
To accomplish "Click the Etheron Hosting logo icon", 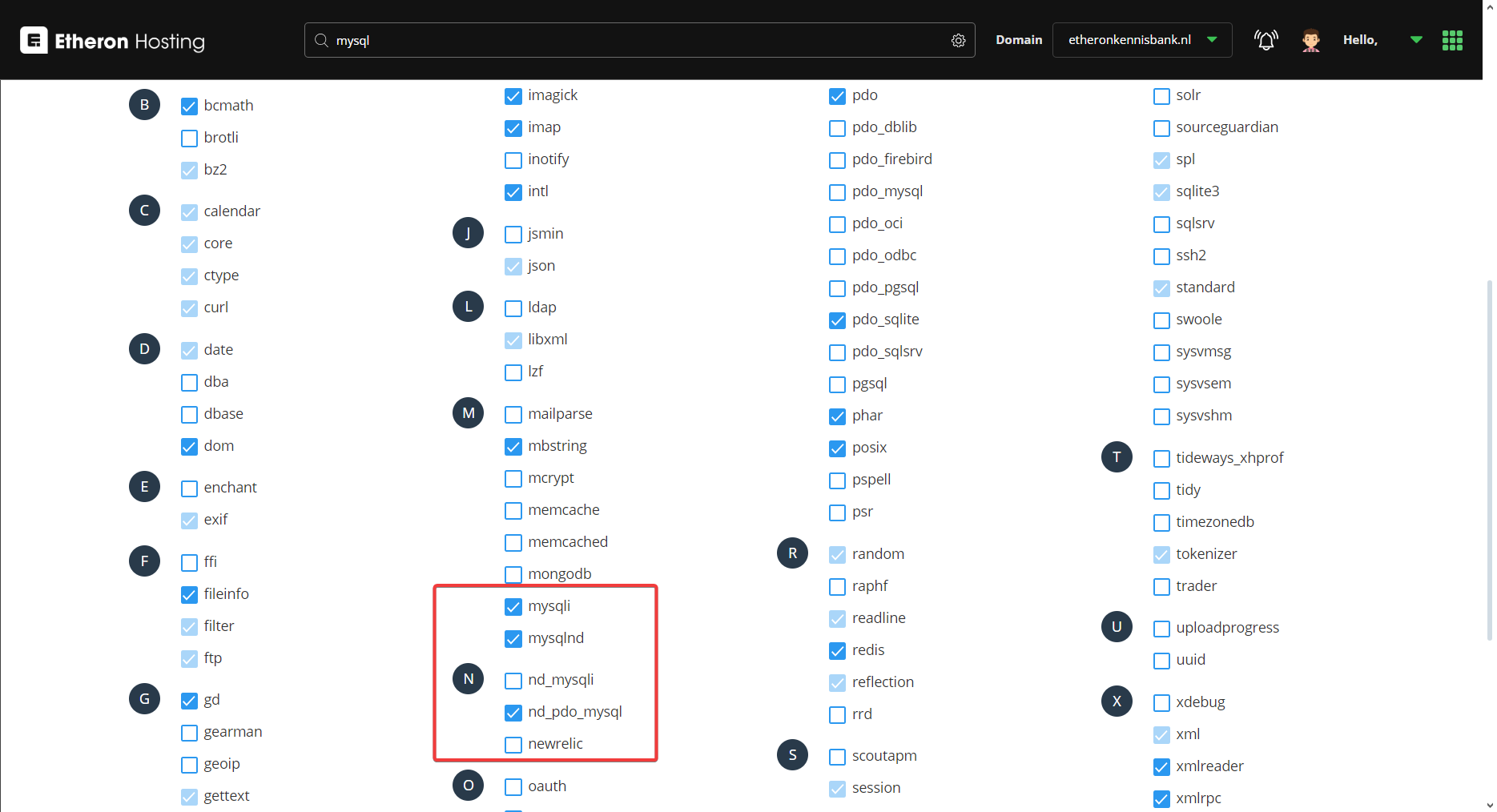I will point(34,40).
